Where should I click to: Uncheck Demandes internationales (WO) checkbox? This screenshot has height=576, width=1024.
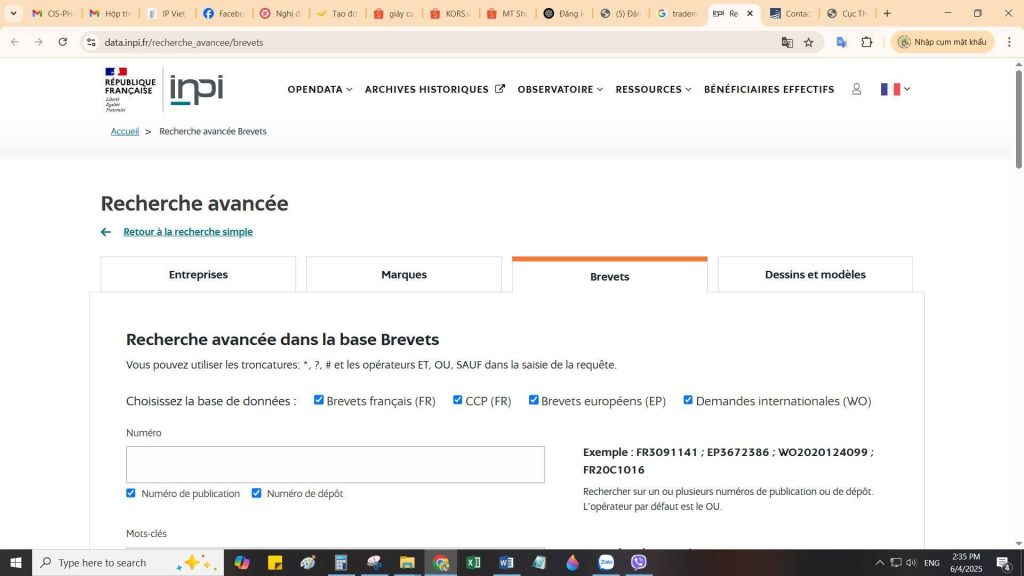(x=688, y=400)
